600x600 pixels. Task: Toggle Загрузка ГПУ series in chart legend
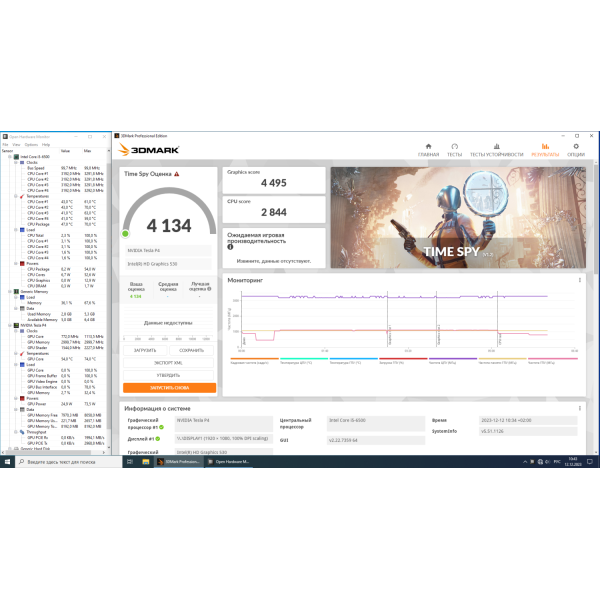click(403, 361)
